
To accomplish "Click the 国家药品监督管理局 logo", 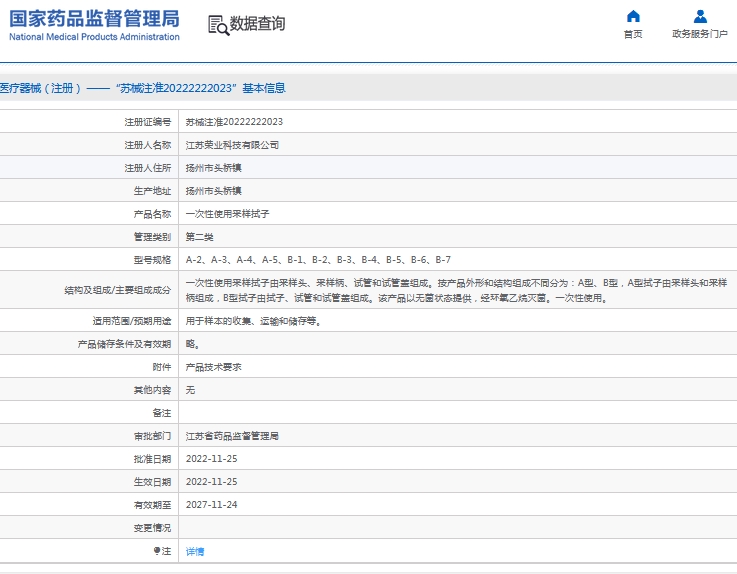I will point(94,25).
